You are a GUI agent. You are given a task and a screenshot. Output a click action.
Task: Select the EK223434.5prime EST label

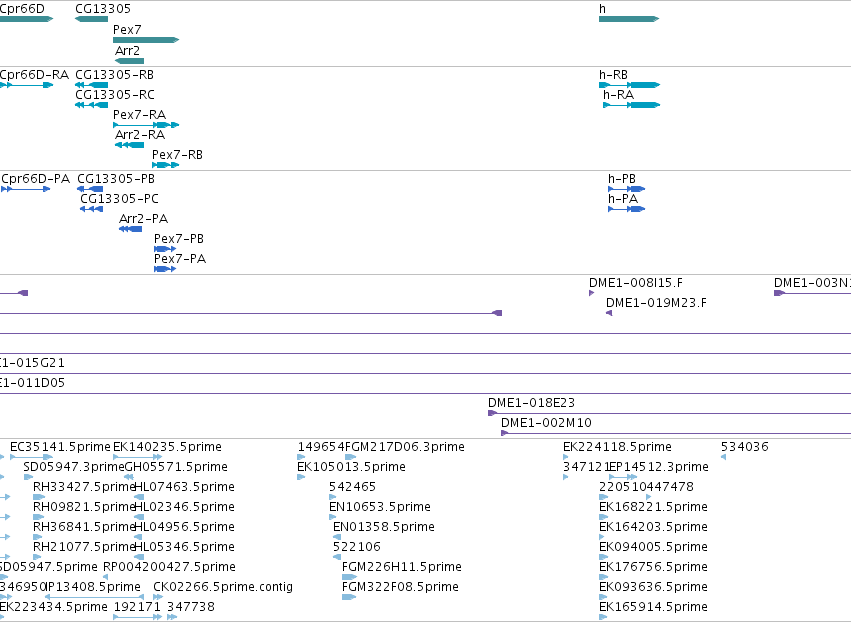54,608
